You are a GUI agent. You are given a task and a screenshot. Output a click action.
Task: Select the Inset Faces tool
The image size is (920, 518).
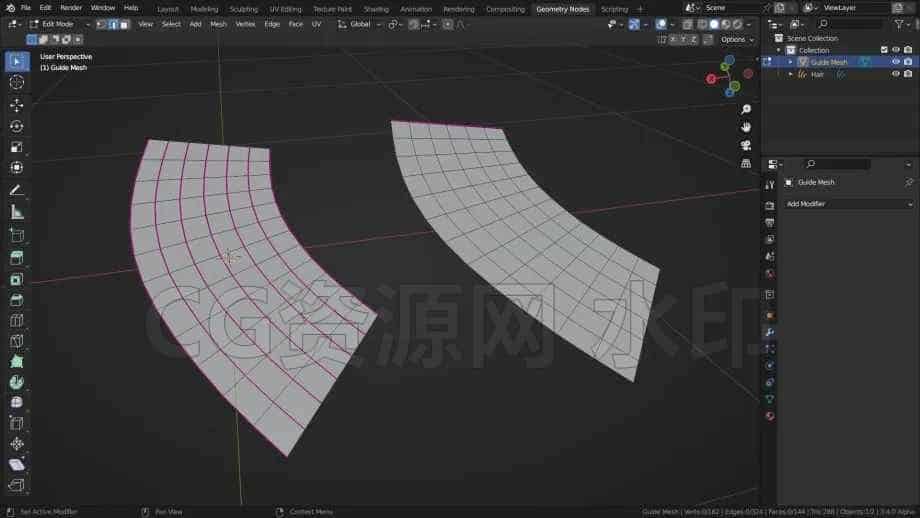tap(17, 279)
